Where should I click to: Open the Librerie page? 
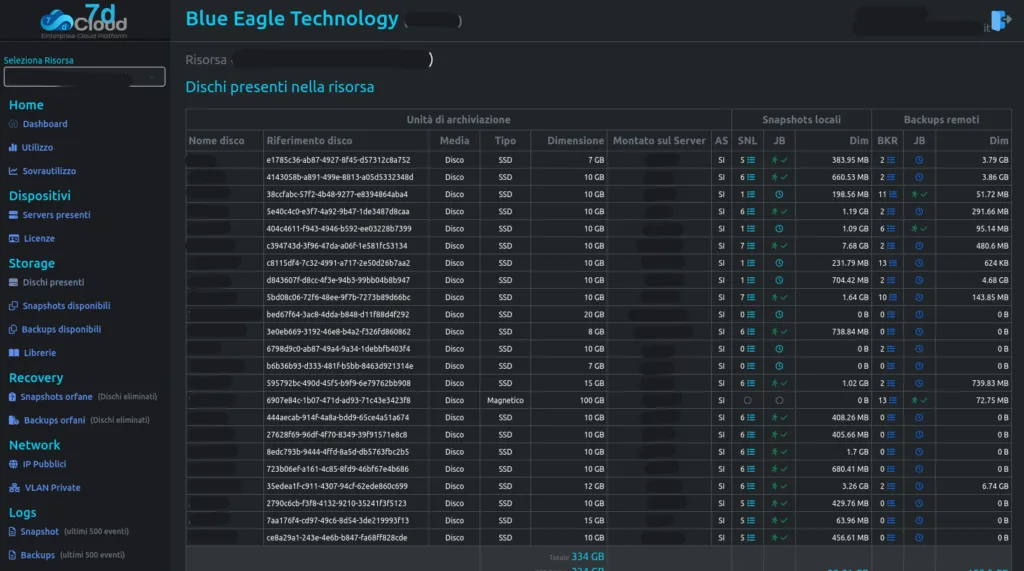tap(40, 353)
